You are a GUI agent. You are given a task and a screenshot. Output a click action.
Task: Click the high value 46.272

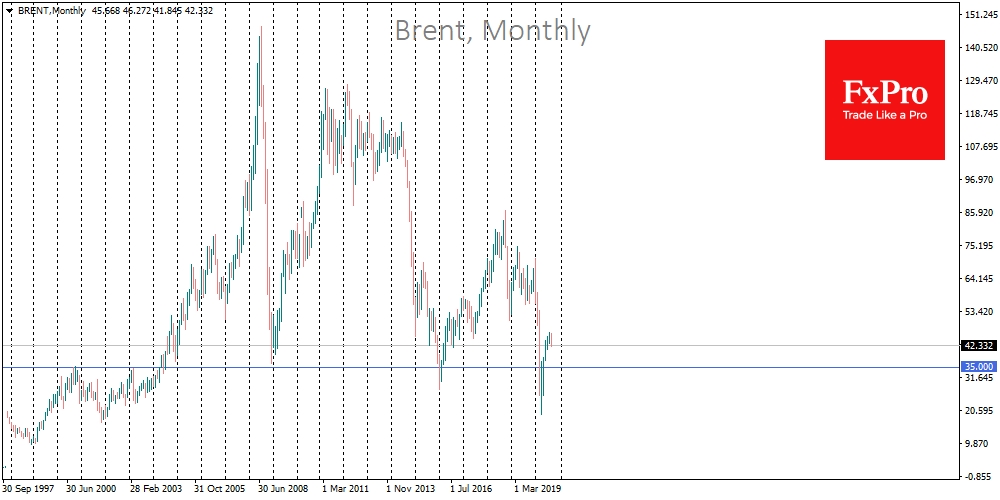[140, 11]
